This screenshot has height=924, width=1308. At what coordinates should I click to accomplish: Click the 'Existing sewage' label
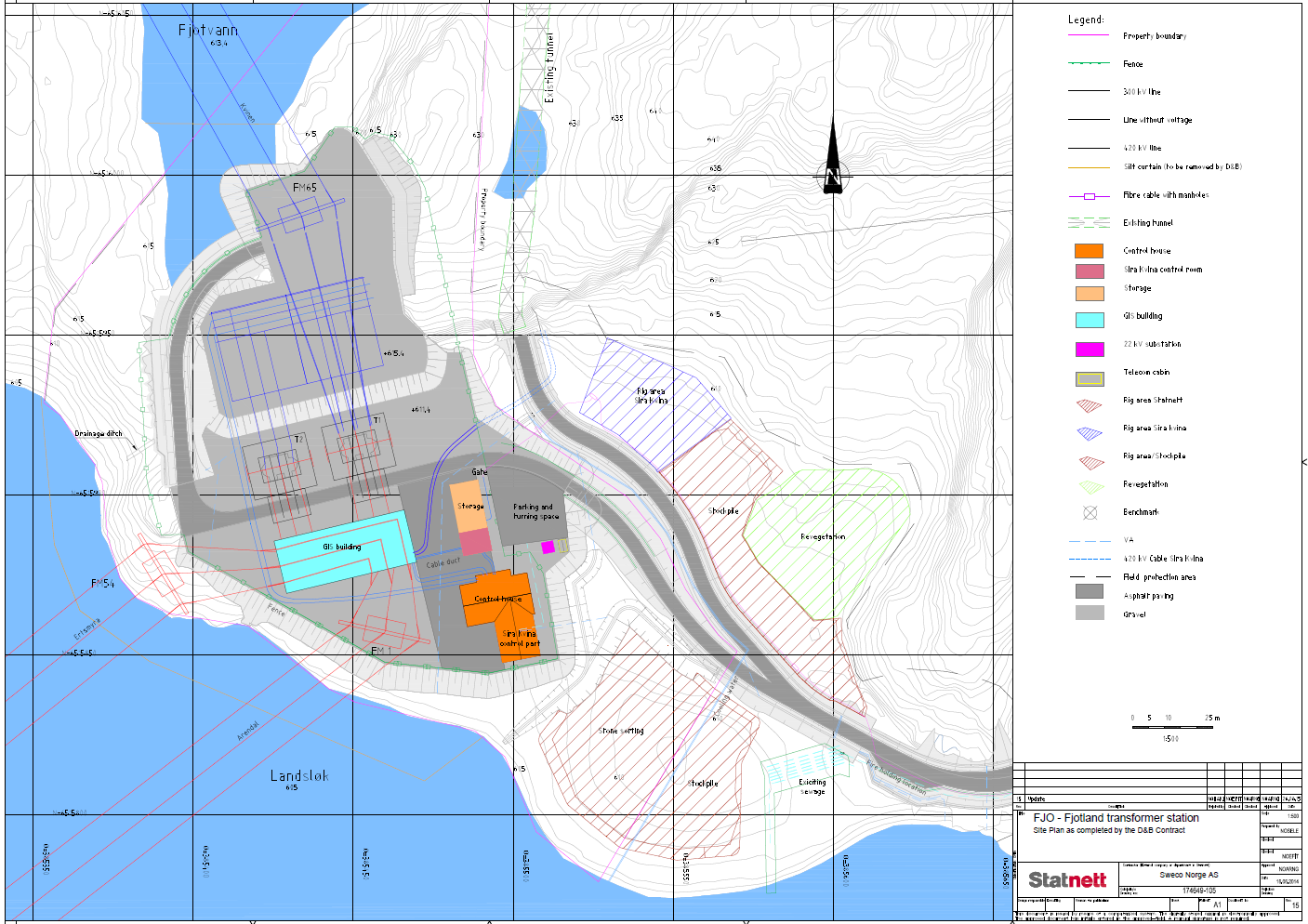click(813, 786)
